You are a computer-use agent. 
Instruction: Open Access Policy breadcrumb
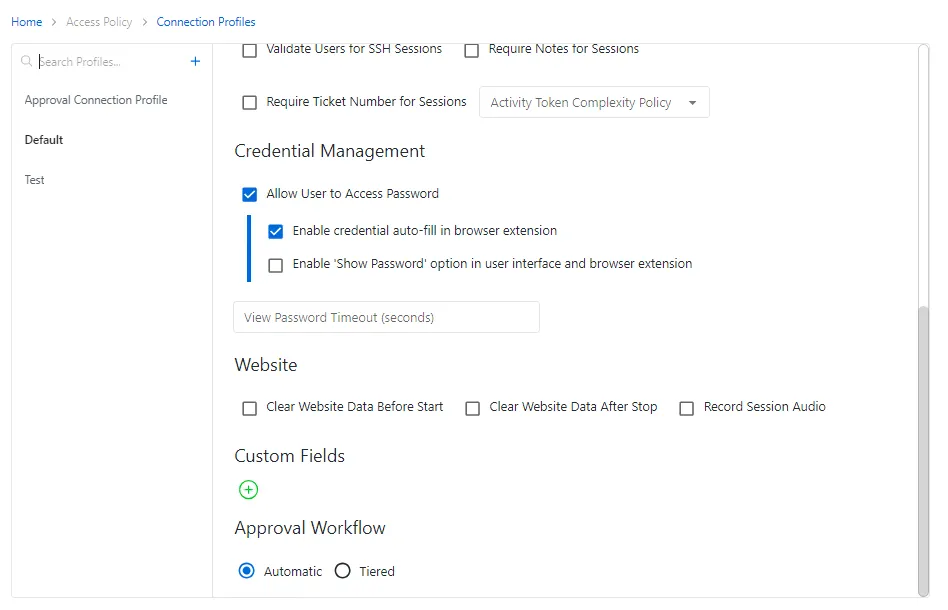tap(99, 22)
